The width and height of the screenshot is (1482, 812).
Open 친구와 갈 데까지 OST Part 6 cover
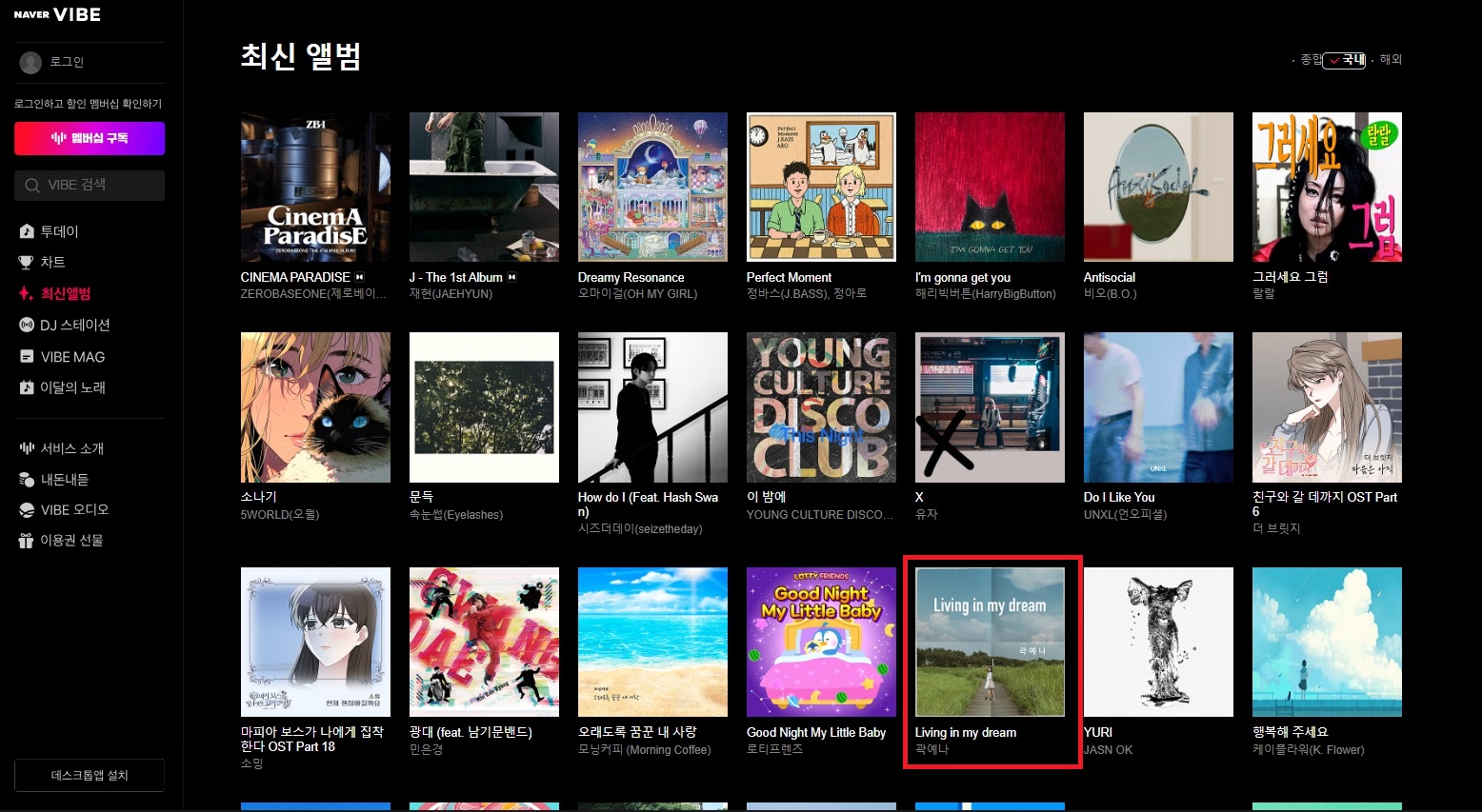click(x=1327, y=406)
